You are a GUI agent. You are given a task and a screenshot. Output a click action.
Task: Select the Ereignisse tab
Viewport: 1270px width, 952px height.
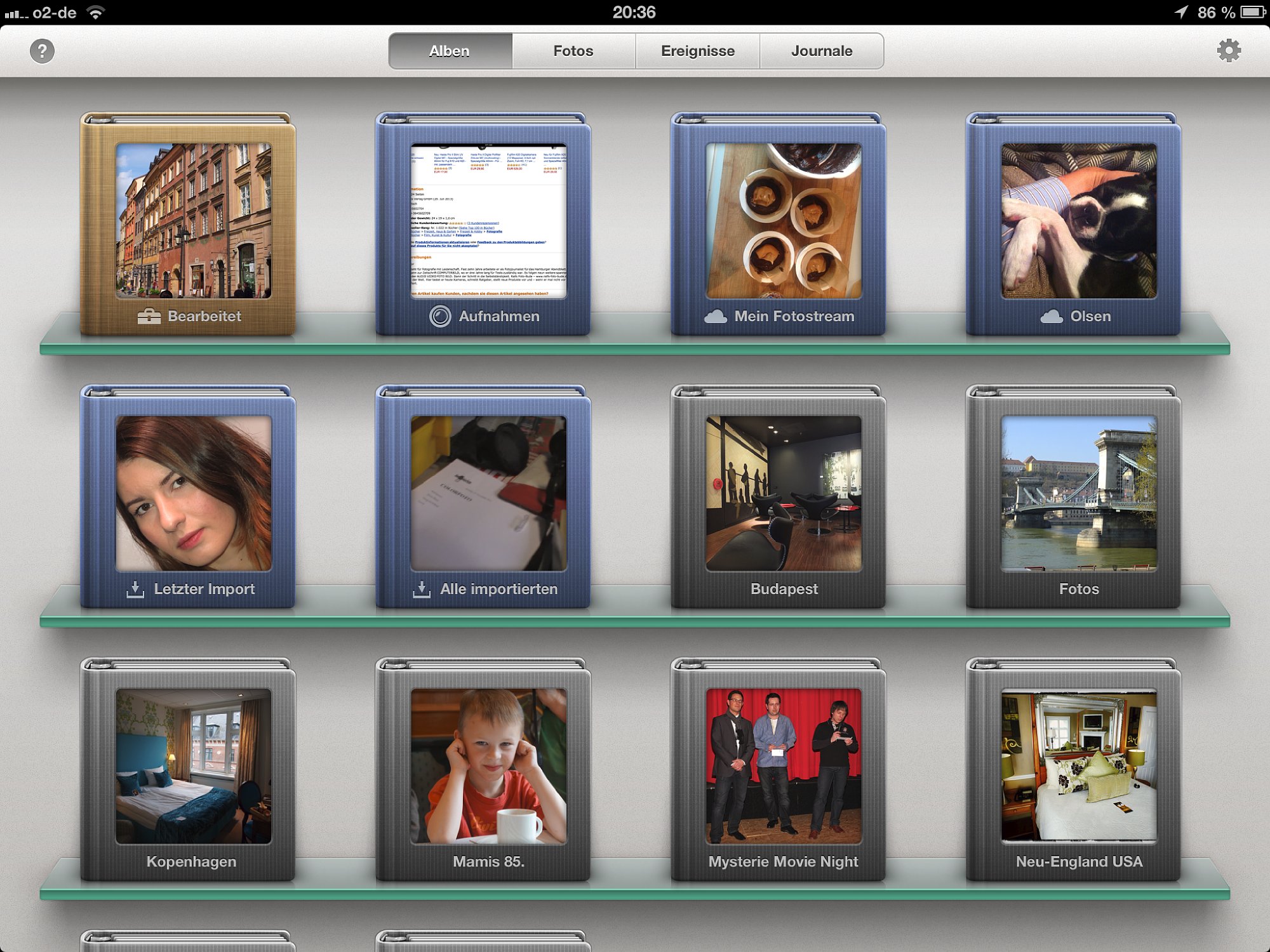(698, 51)
